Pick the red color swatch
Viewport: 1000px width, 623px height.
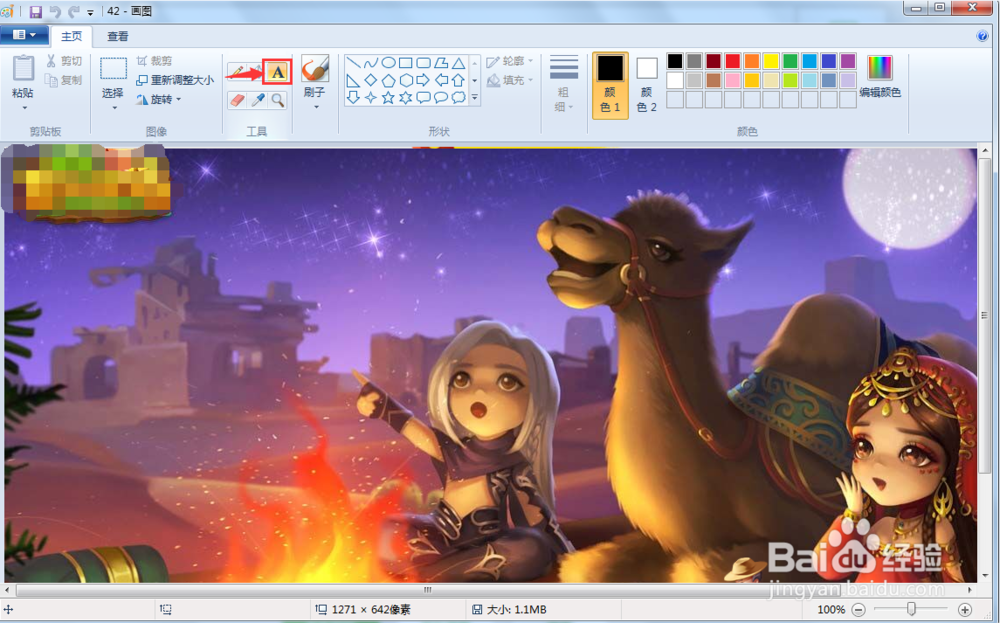tap(733, 61)
